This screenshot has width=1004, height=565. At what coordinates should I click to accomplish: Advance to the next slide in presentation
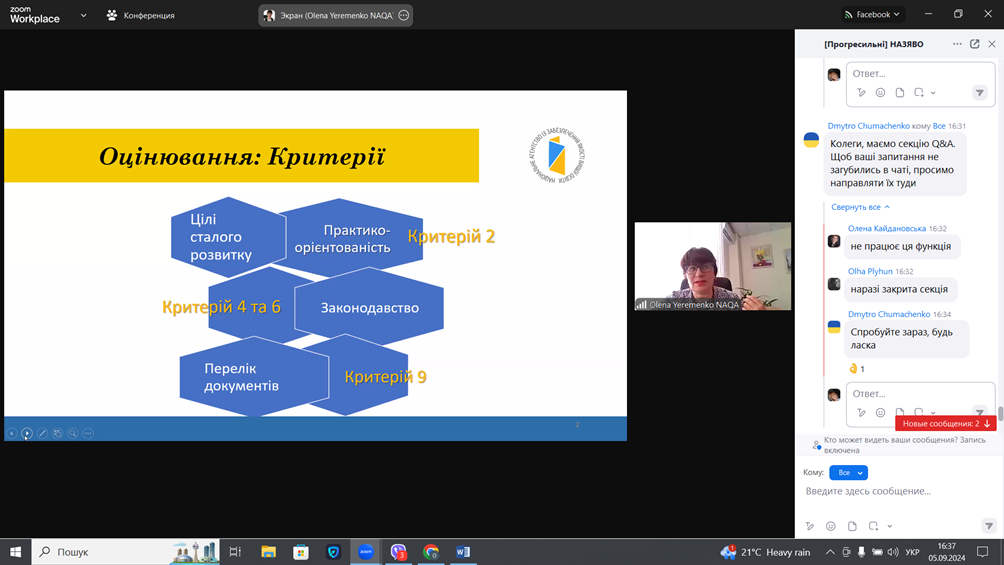click(x=27, y=433)
